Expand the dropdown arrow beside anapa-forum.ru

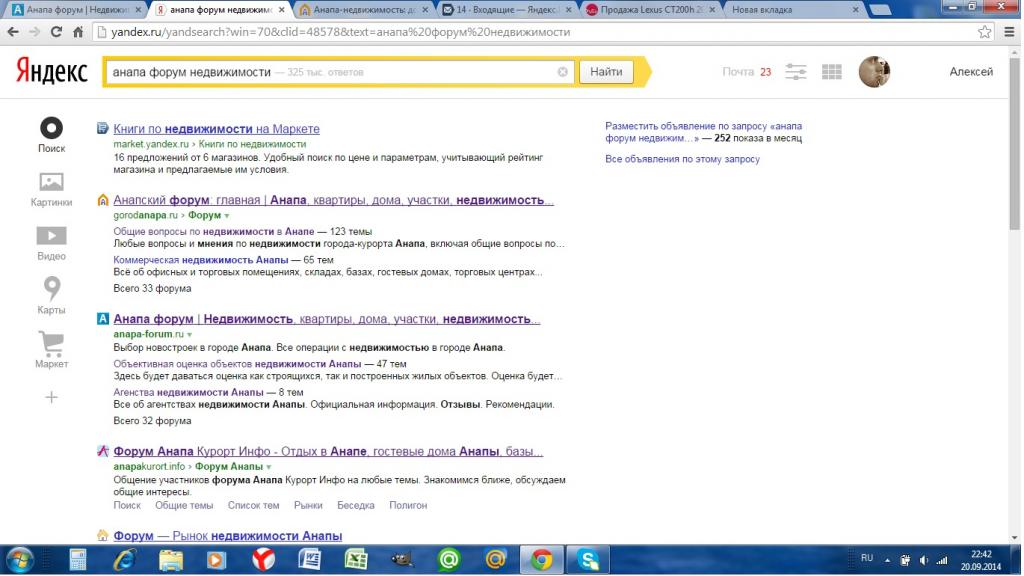[x=189, y=334]
